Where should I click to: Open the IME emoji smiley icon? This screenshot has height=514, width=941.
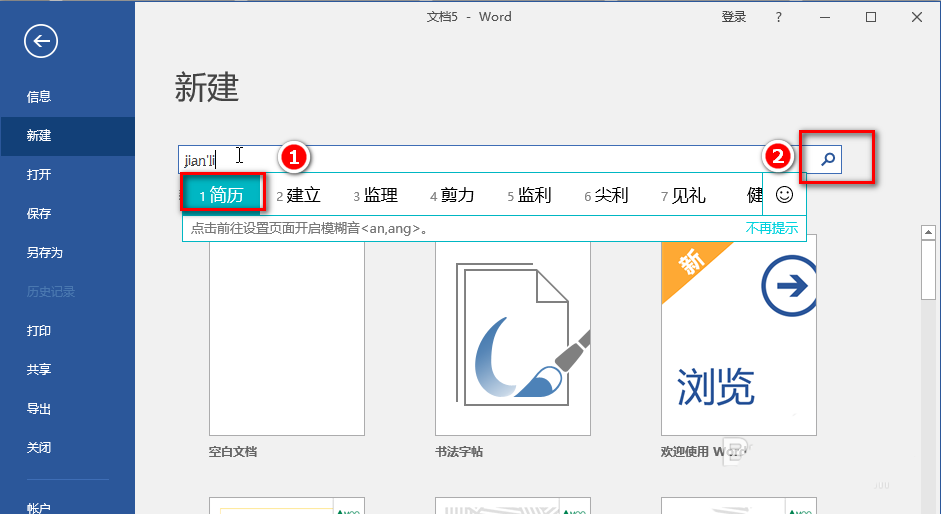coord(784,194)
